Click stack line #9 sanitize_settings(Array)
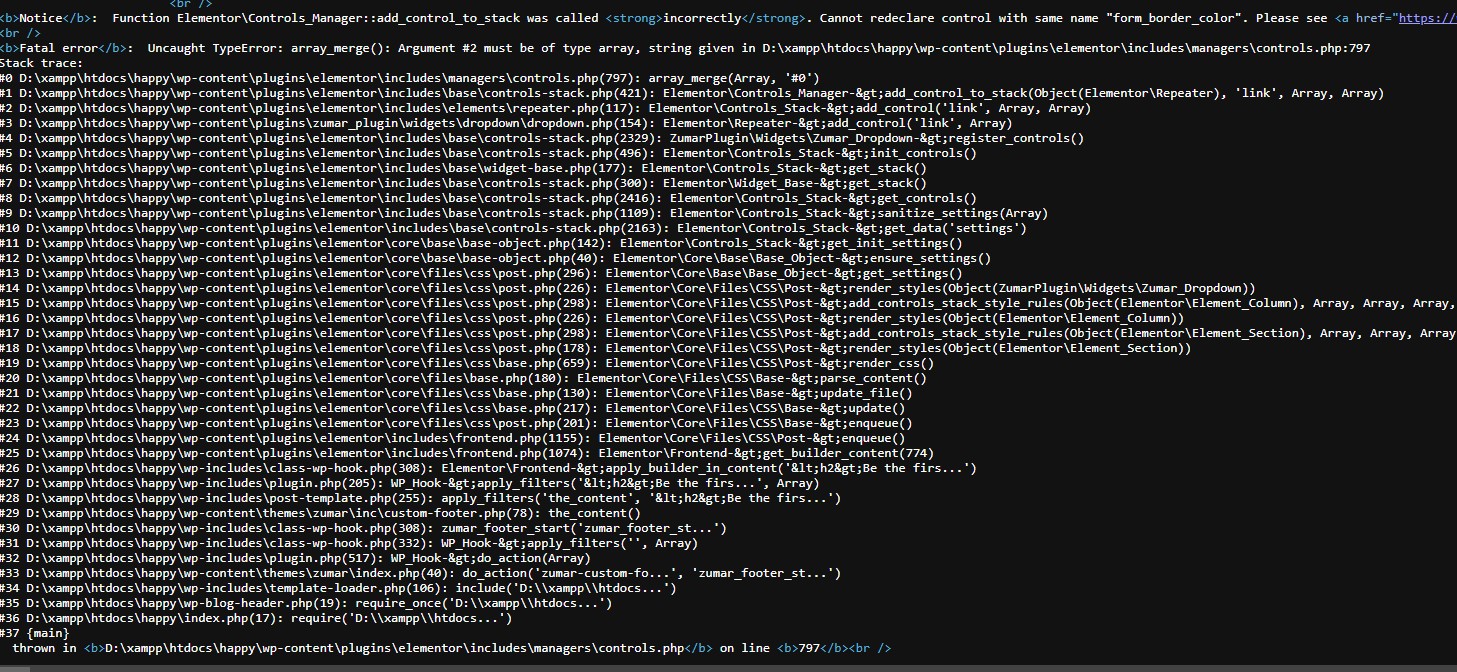Viewport: 1457px width, 672px height. (524, 213)
